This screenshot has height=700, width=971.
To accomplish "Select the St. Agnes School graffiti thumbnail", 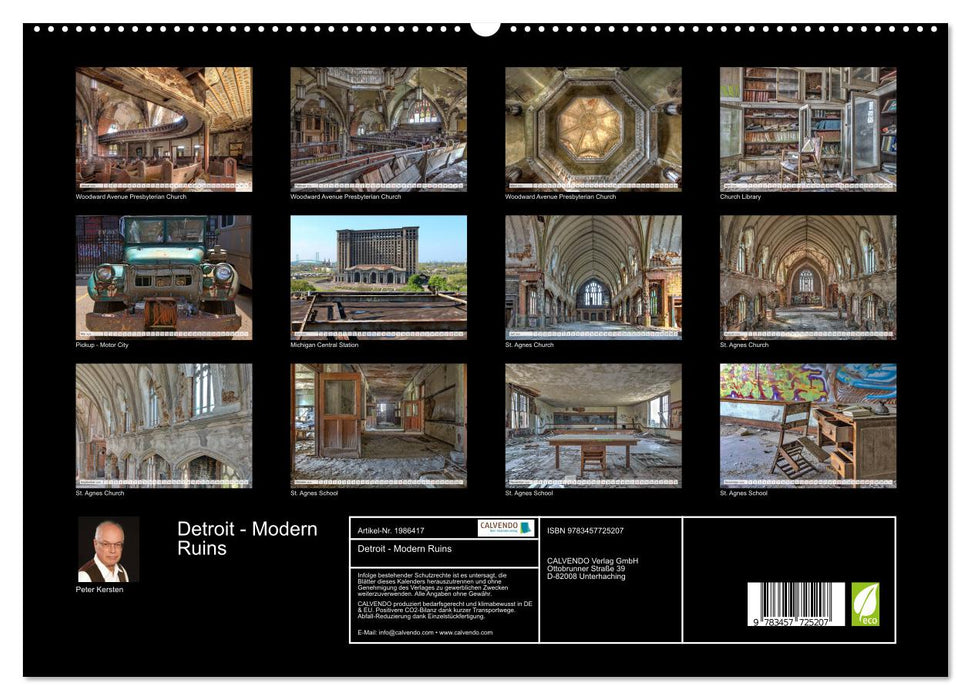I will 805,425.
